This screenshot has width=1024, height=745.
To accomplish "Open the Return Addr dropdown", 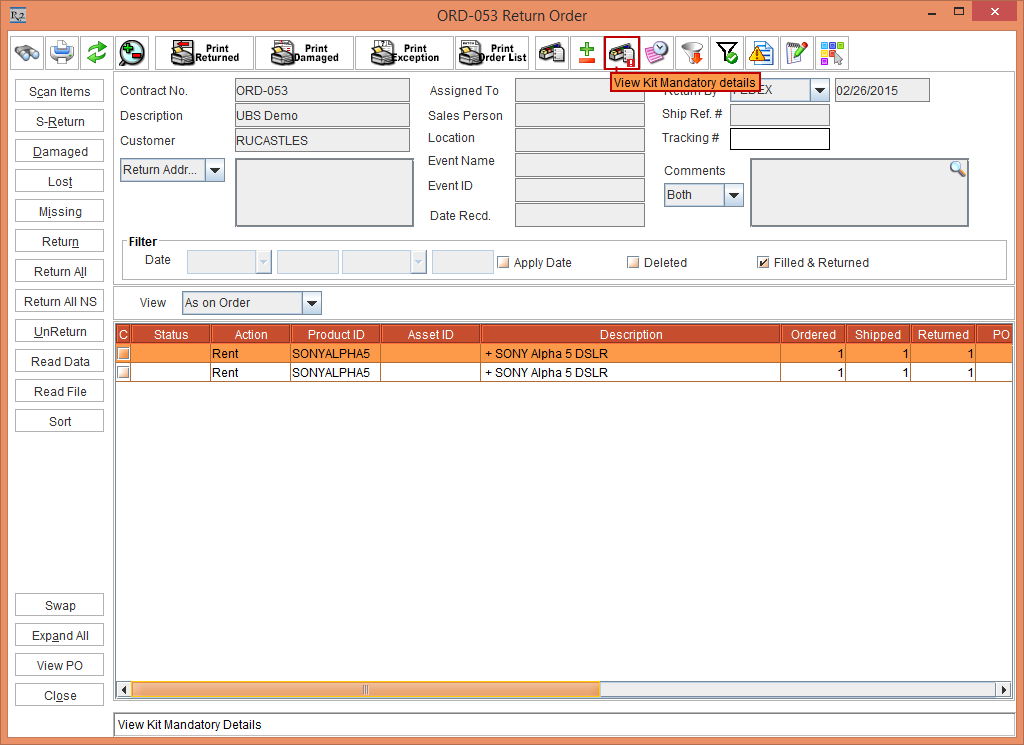I will pyautogui.click(x=214, y=170).
